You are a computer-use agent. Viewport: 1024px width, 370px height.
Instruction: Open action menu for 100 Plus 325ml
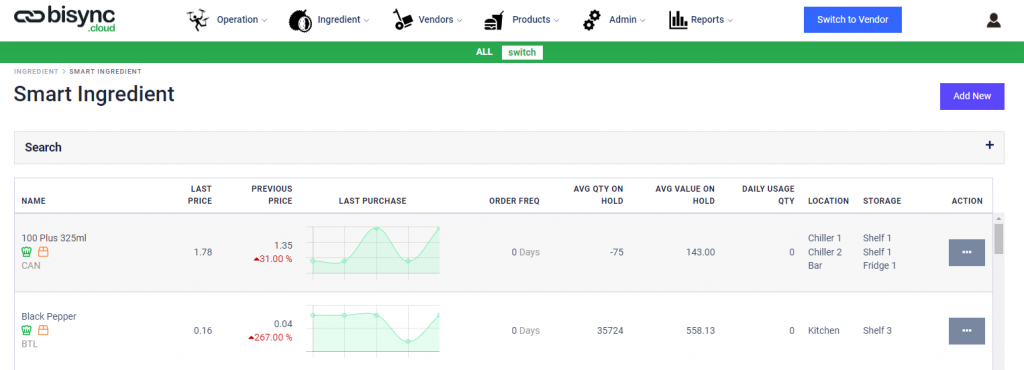point(967,253)
